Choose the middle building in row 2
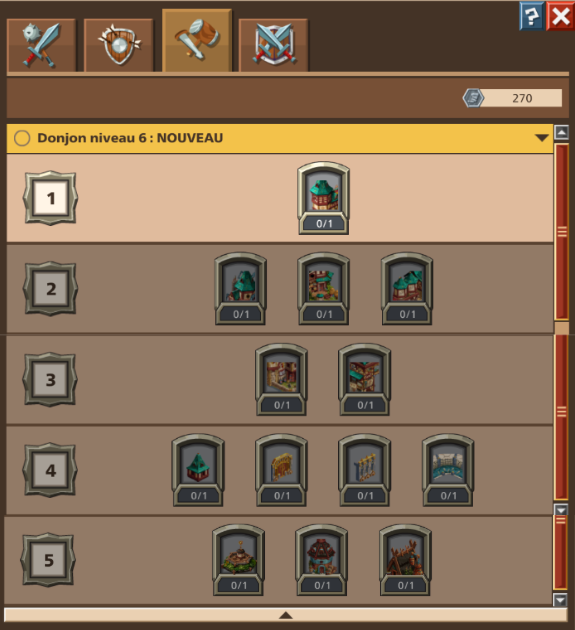Image resolution: width=575 pixels, height=630 pixels. click(323, 289)
